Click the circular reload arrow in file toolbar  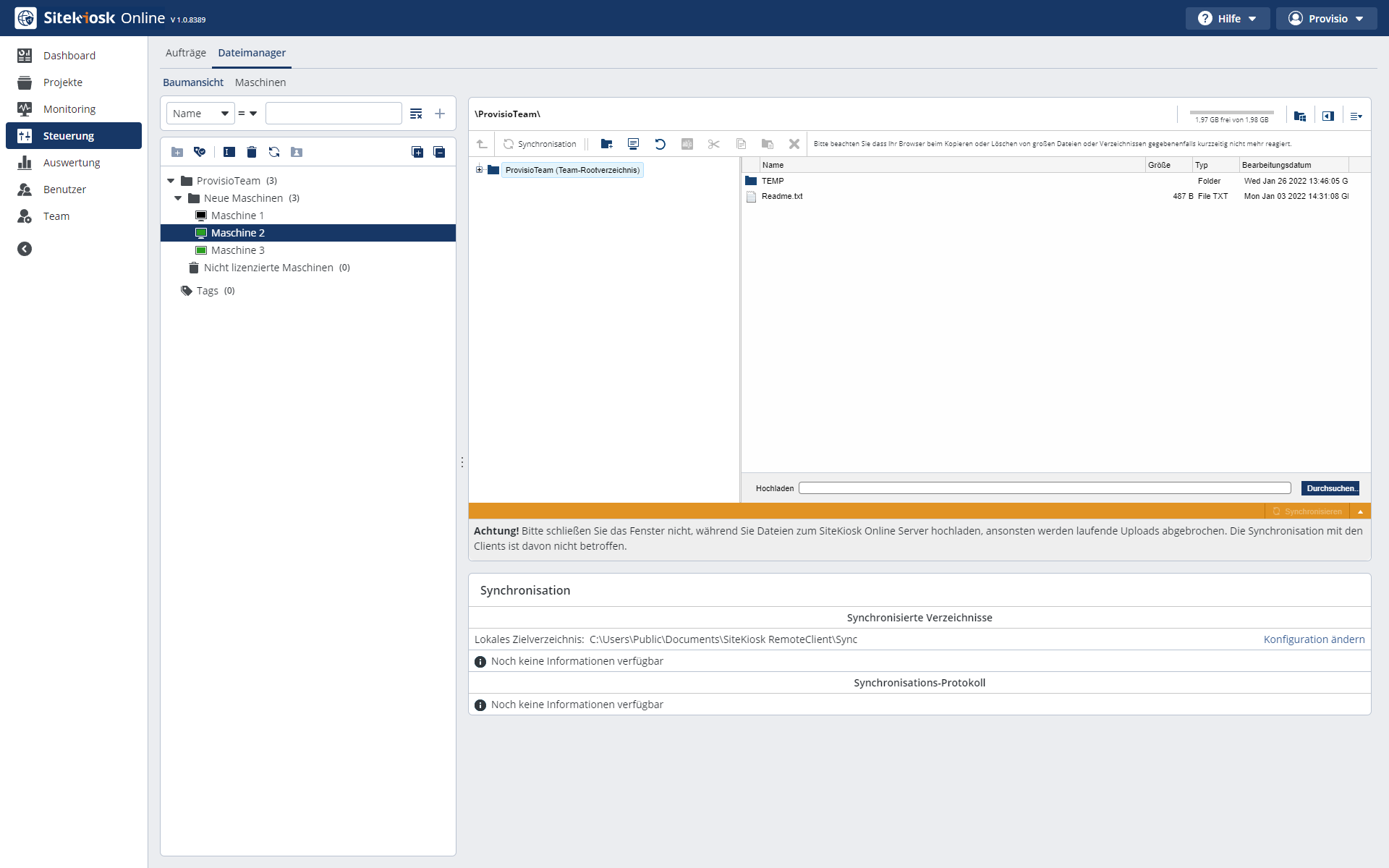660,144
